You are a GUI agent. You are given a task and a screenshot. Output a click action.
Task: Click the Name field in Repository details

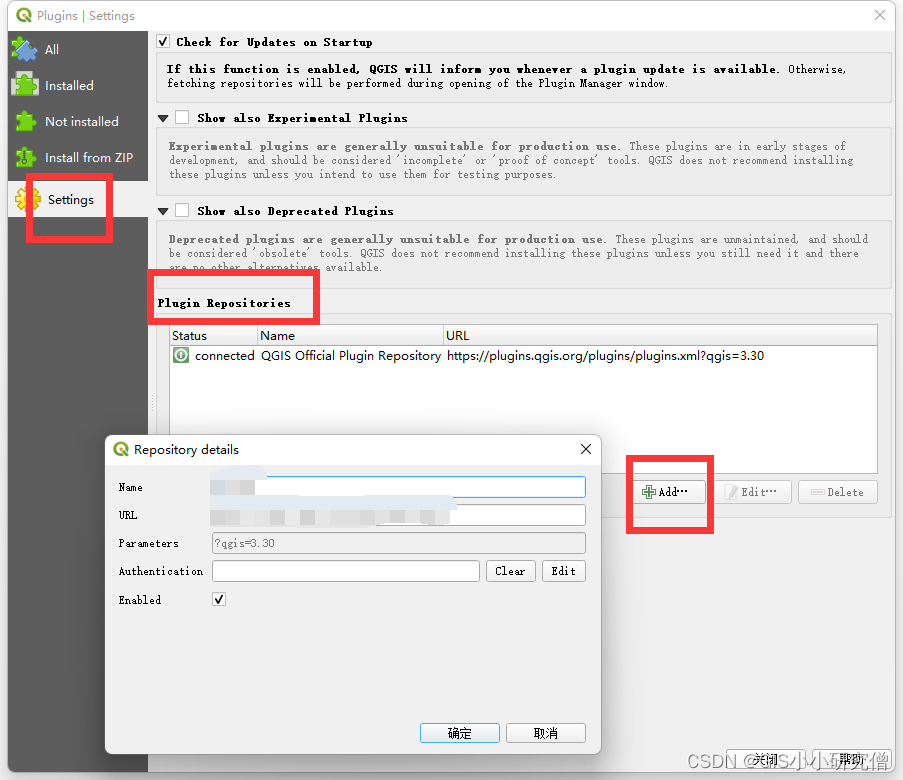pyautogui.click(x=399, y=487)
